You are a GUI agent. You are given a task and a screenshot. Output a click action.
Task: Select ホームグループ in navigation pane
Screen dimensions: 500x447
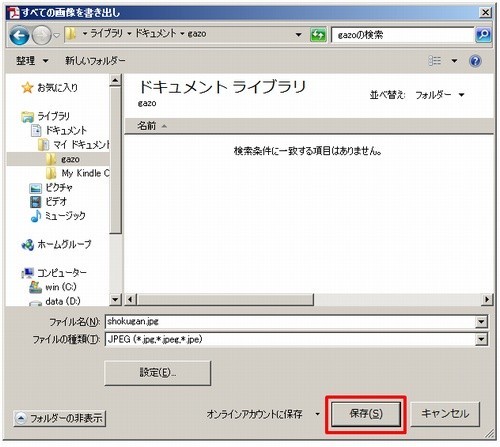click(64, 244)
